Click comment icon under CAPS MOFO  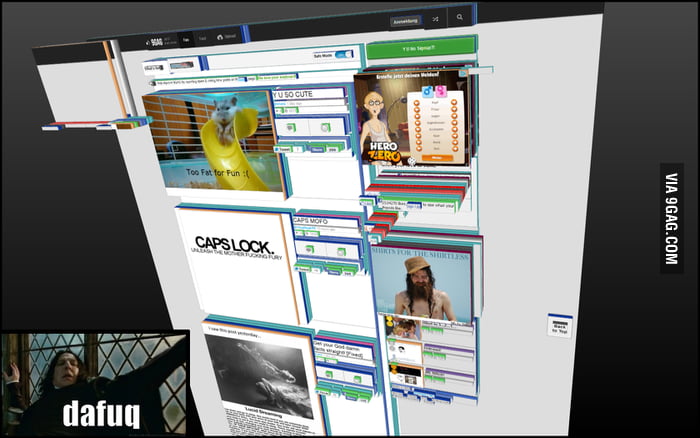tap(309, 250)
